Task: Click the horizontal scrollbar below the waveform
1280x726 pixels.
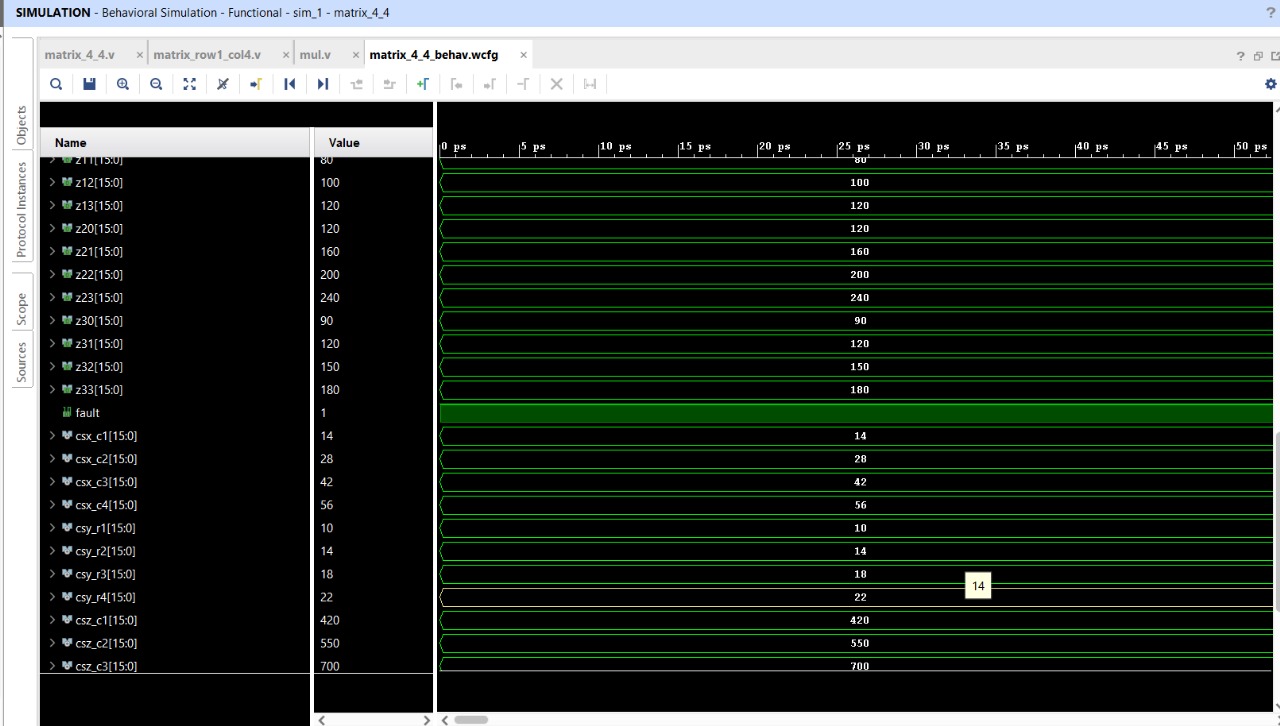Action: click(470, 719)
